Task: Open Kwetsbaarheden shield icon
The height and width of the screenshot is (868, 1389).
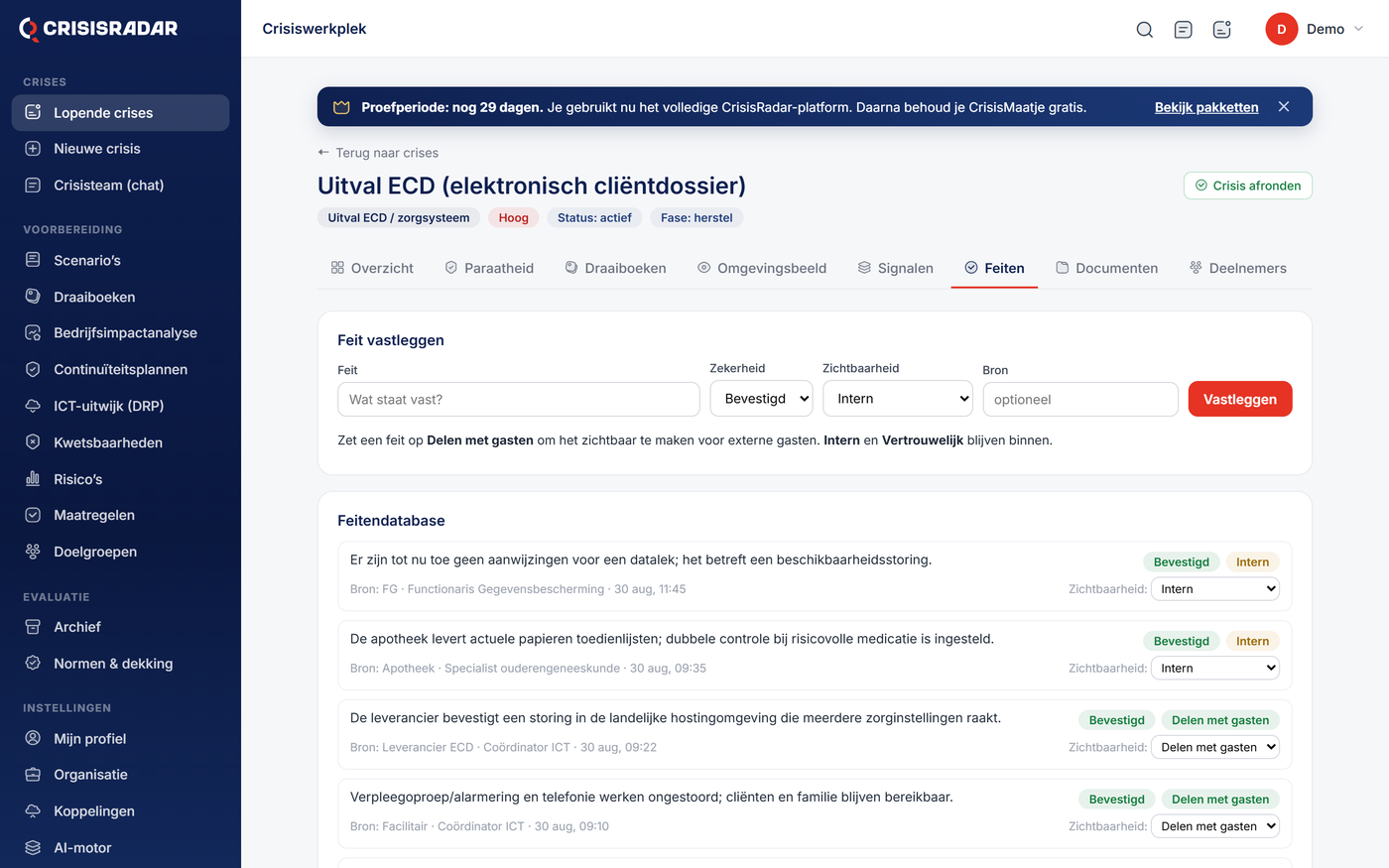Action: pyautogui.click(x=33, y=442)
